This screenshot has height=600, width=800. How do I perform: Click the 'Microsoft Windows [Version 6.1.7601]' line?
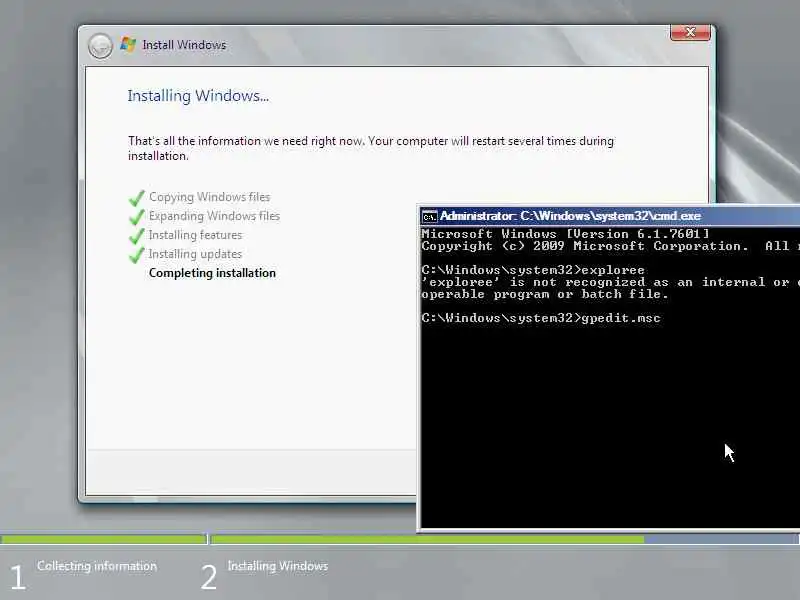click(x=565, y=234)
